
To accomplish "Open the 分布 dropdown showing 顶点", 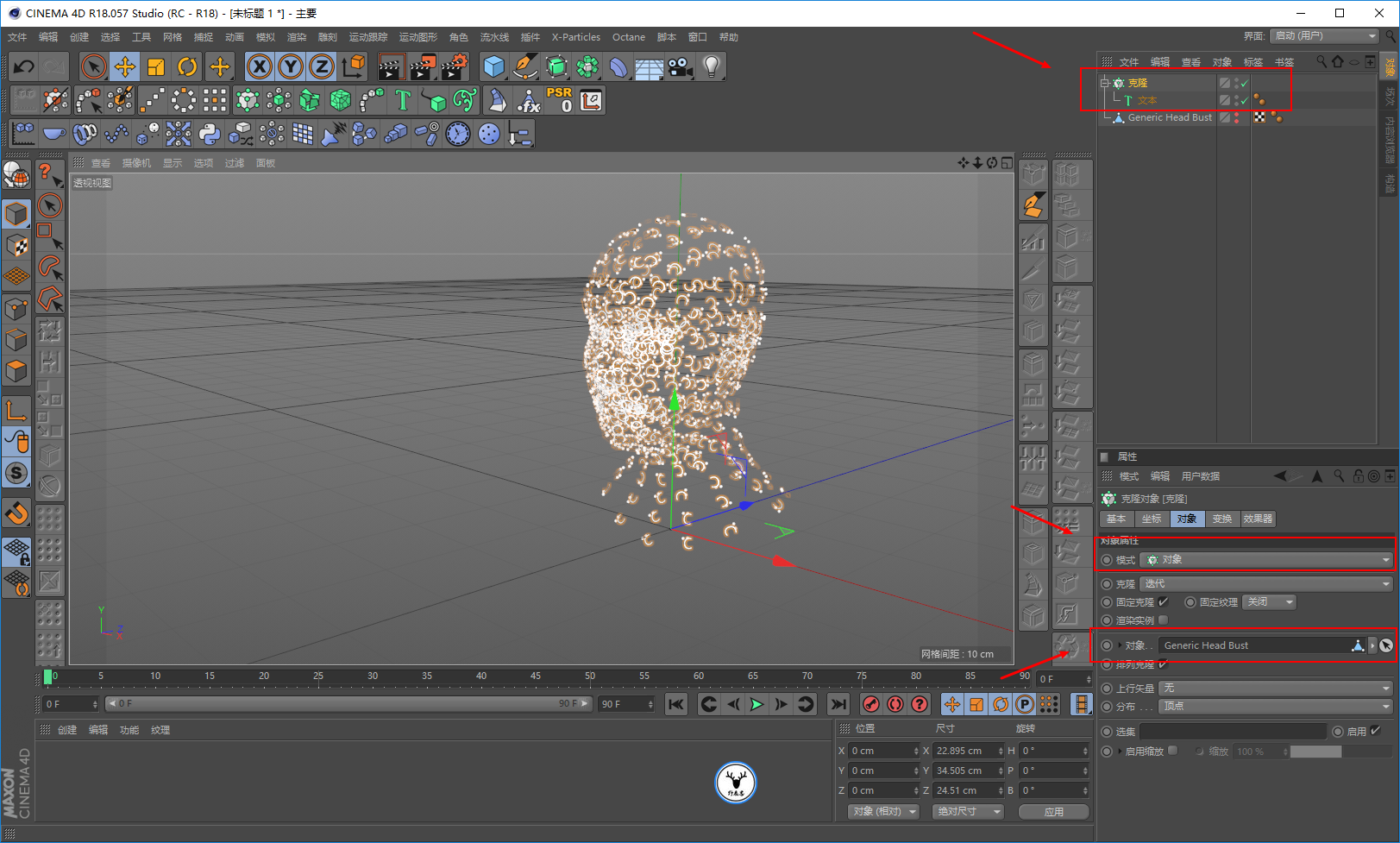I will tap(1276, 706).
